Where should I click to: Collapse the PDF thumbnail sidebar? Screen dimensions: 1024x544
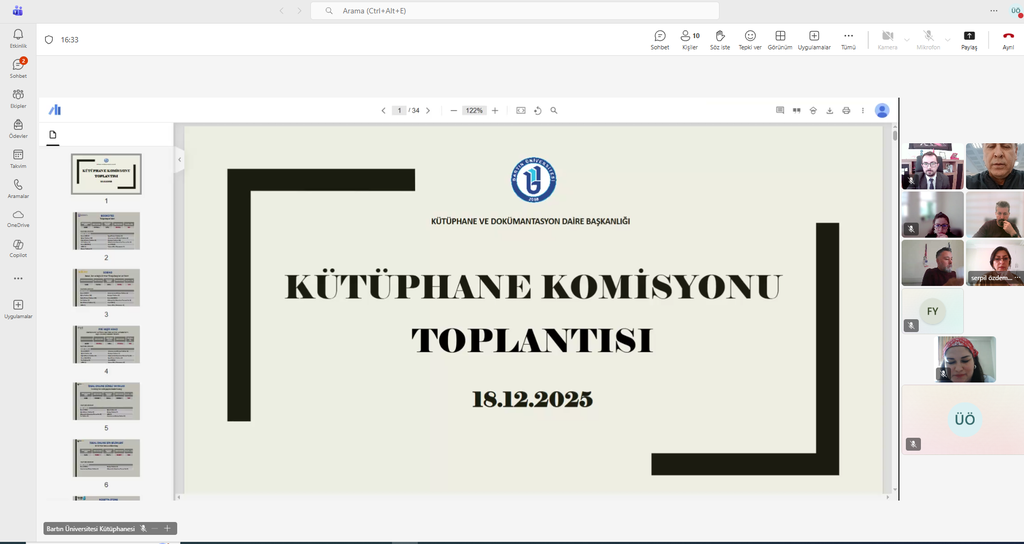point(179,159)
